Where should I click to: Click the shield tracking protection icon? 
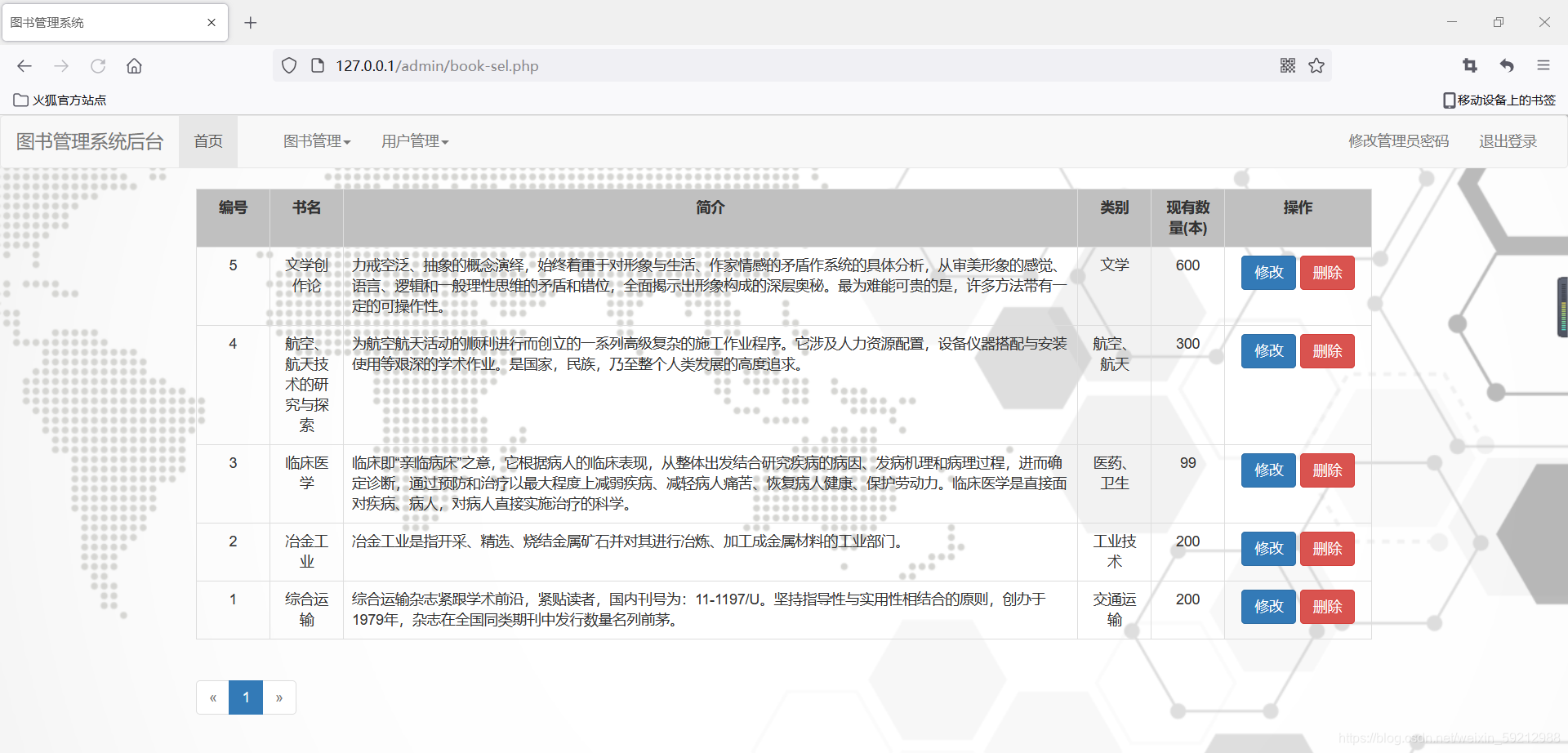point(289,65)
